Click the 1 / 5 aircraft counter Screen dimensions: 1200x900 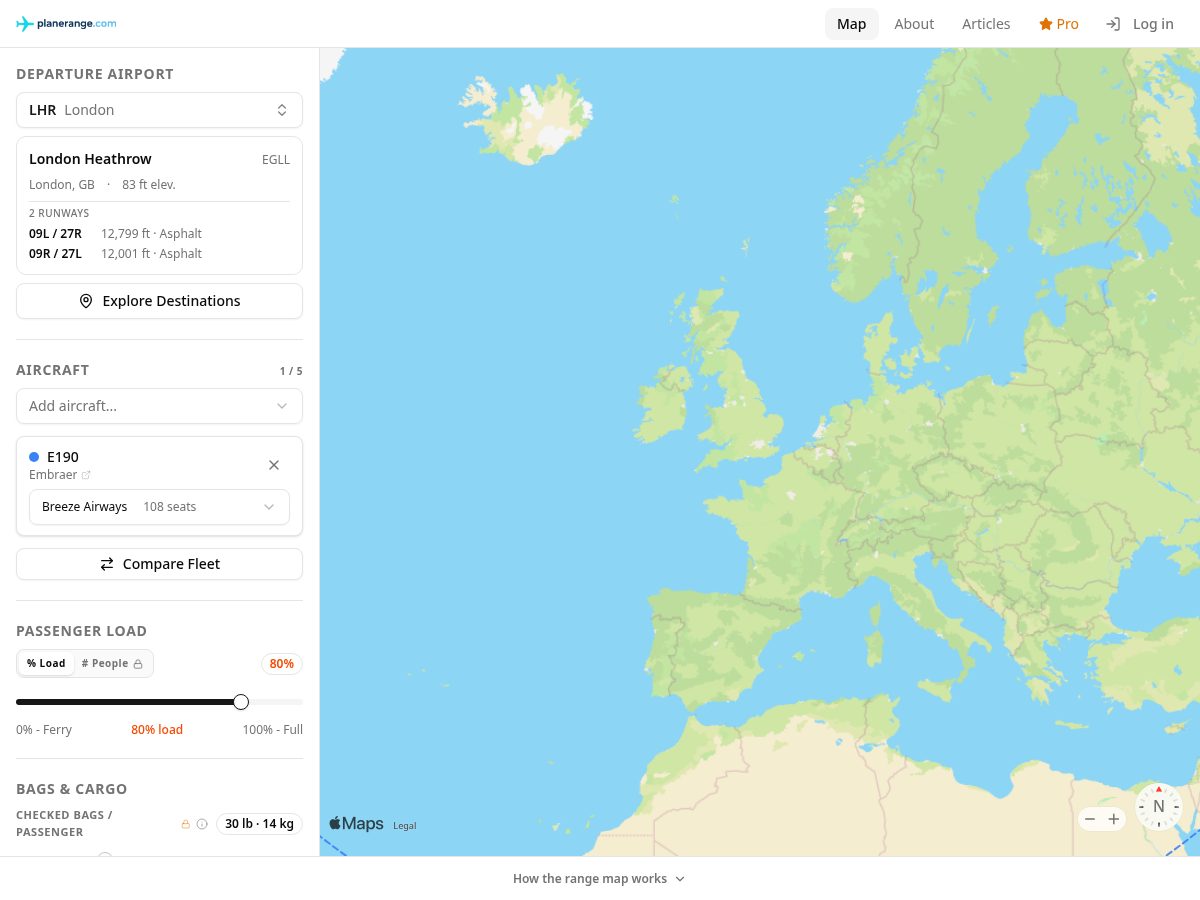[291, 371]
